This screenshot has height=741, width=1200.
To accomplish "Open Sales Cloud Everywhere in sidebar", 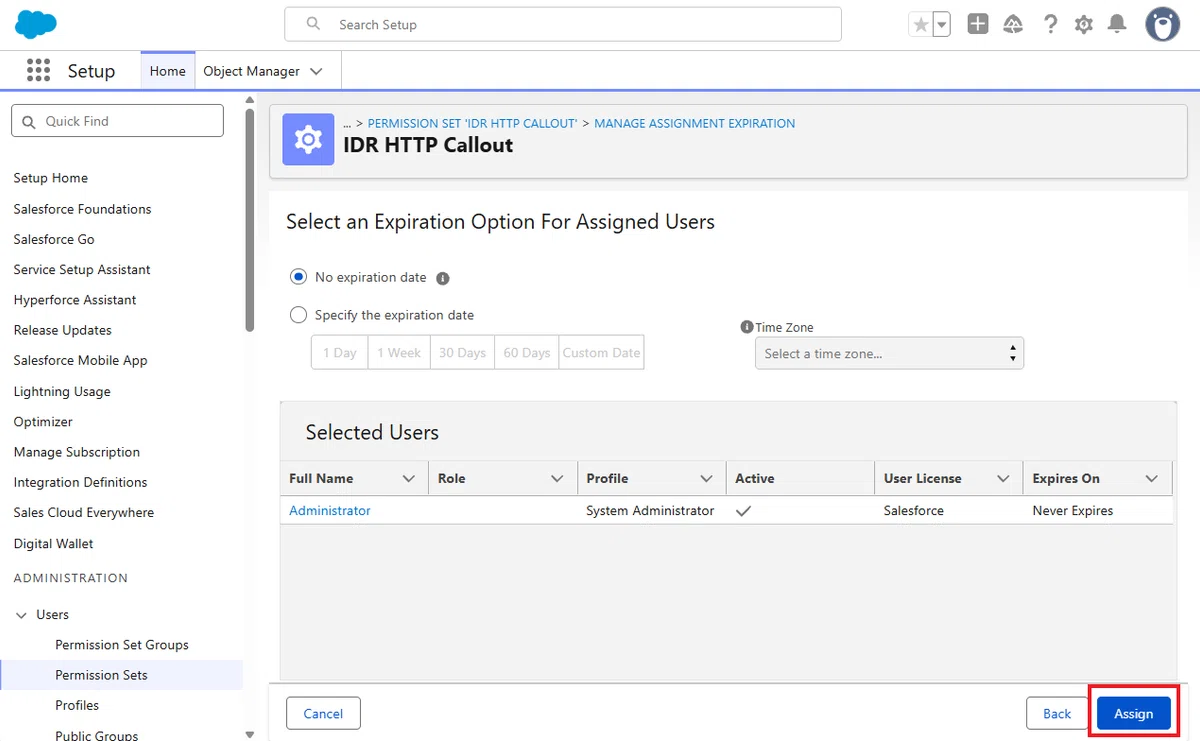I will (x=84, y=513).
